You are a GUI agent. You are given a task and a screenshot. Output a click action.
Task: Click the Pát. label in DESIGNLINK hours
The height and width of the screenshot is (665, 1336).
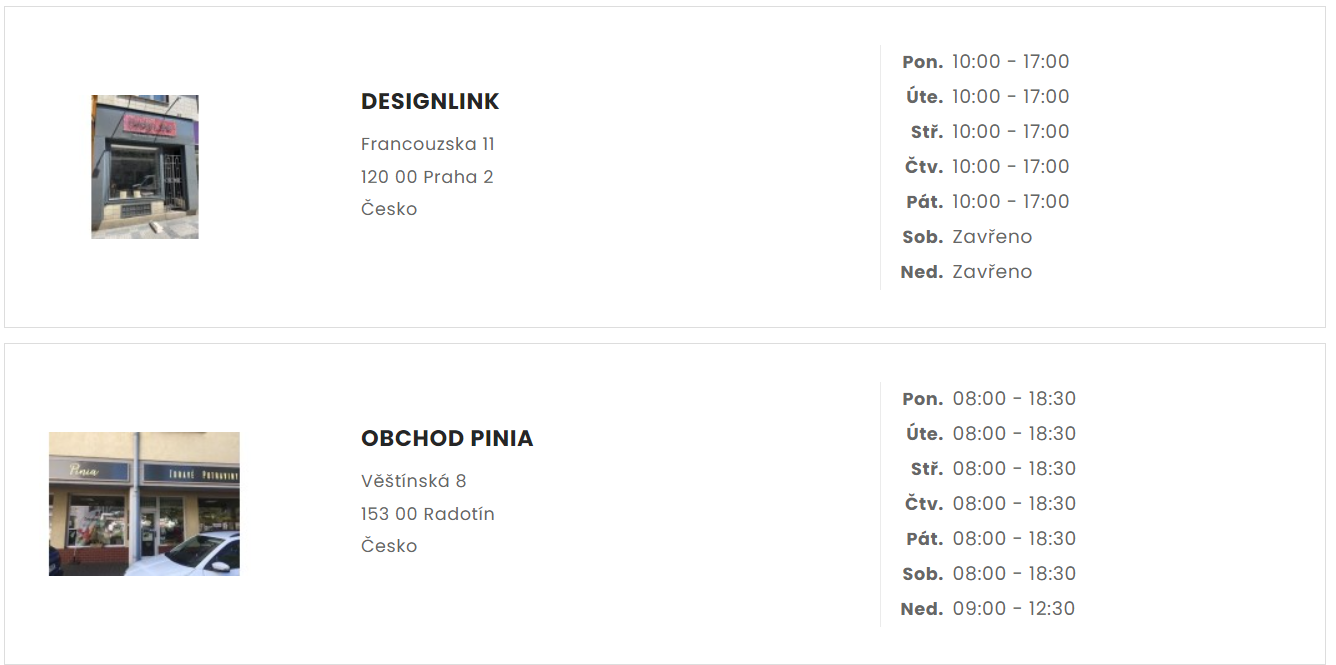coord(924,202)
